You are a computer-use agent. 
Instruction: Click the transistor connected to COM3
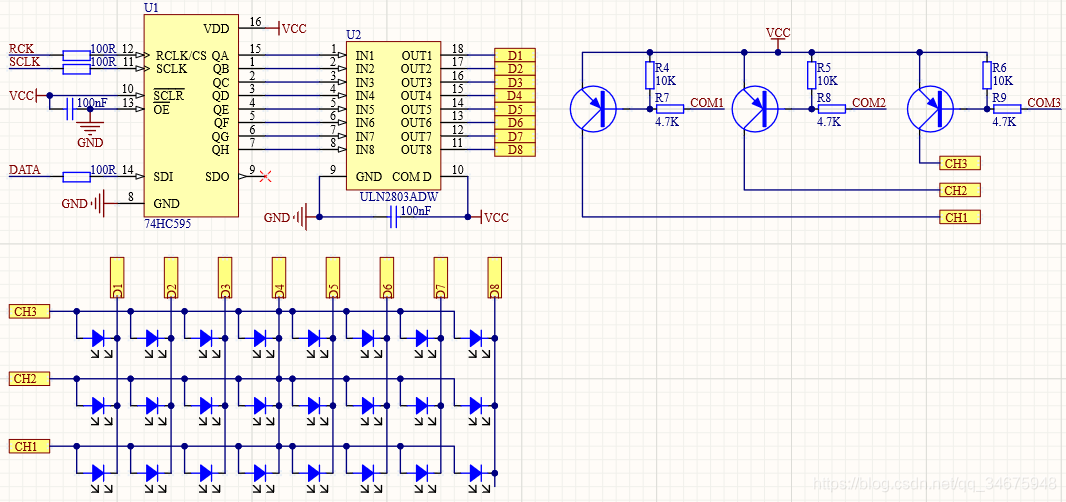(931, 108)
